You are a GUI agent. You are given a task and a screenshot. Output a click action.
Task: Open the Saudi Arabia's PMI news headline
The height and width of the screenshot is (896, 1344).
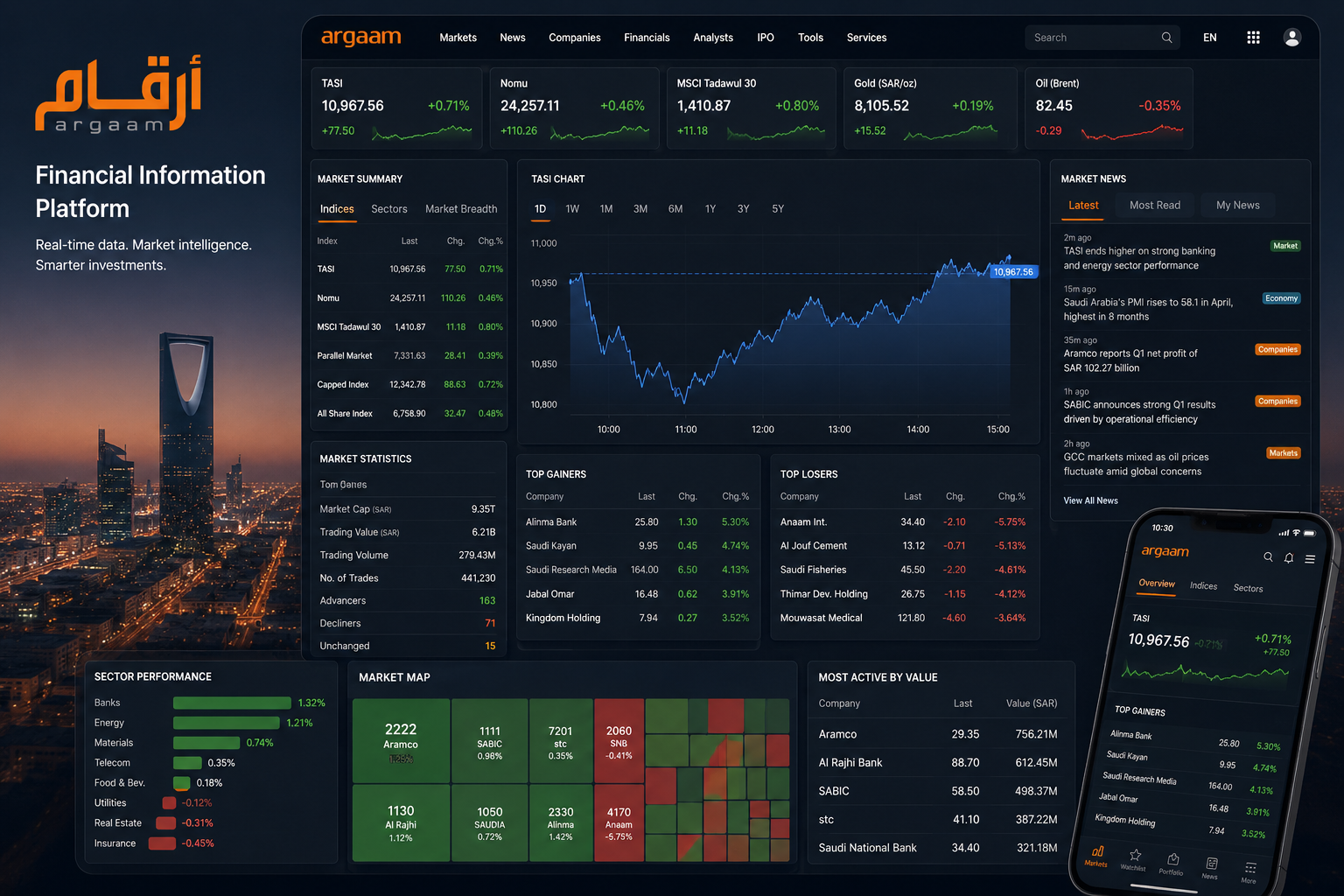[1148, 310]
